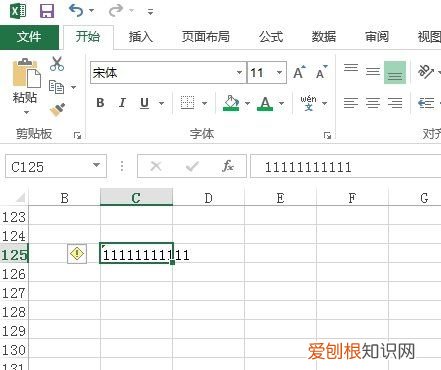Click the Name Box showing C125
This screenshot has width=441, height=370.
click(48, 166)
